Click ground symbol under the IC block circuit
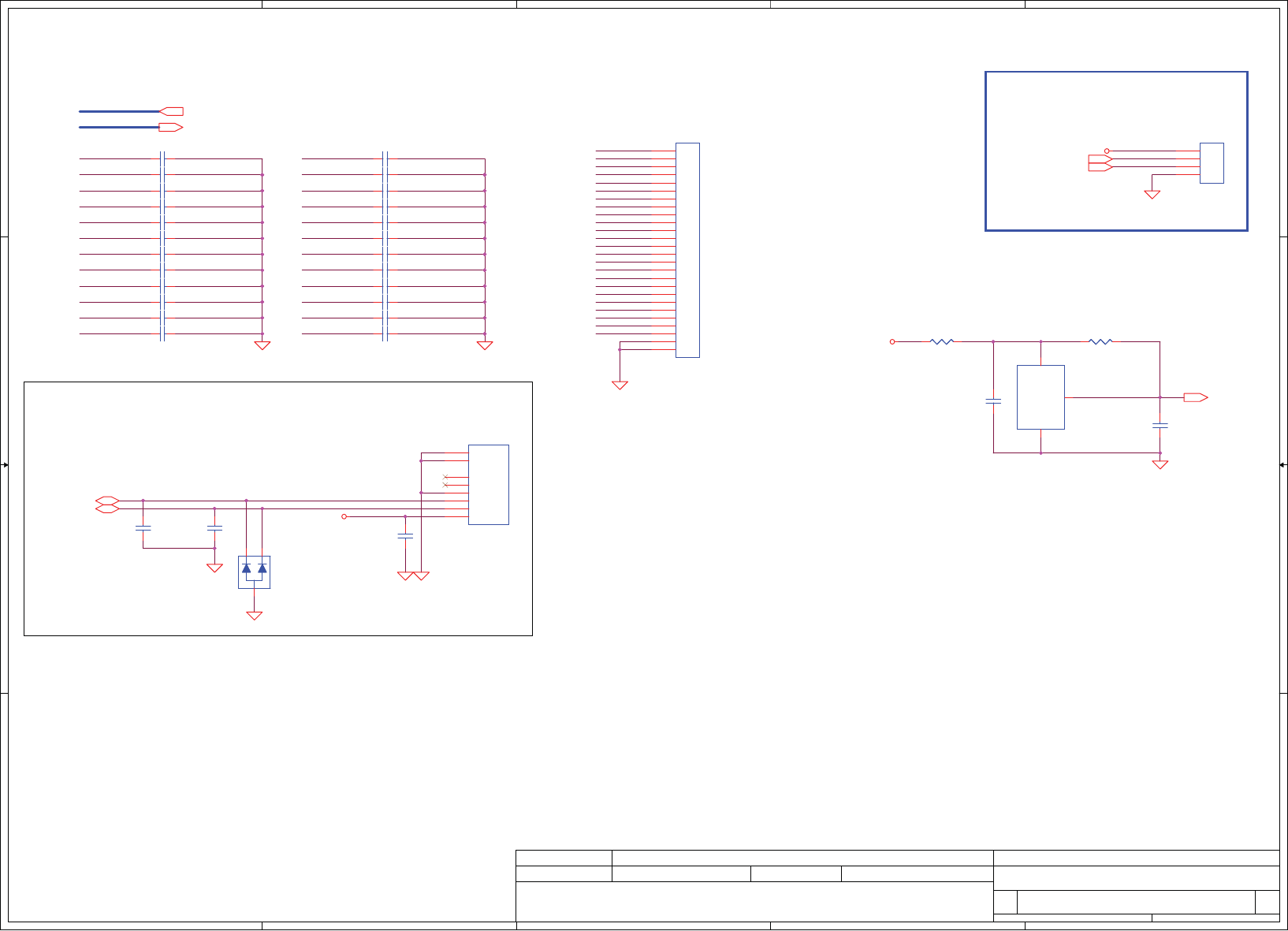 tap(1160, 465)
